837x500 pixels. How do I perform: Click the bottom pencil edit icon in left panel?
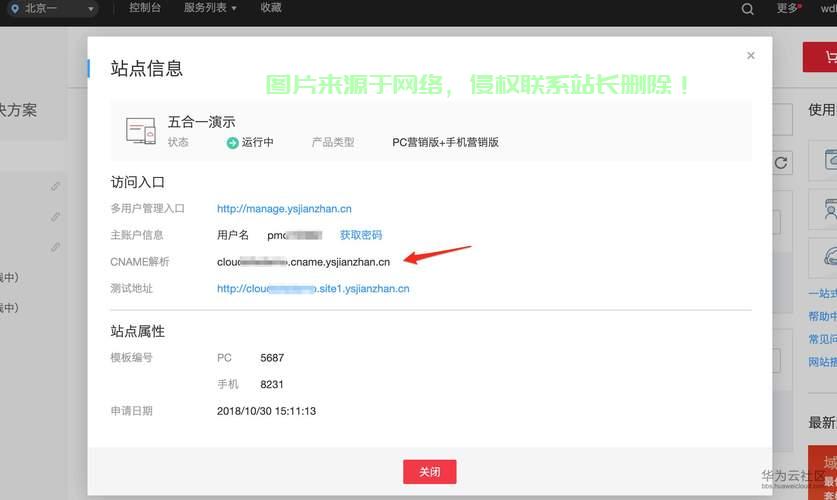(x=56, y=246)
